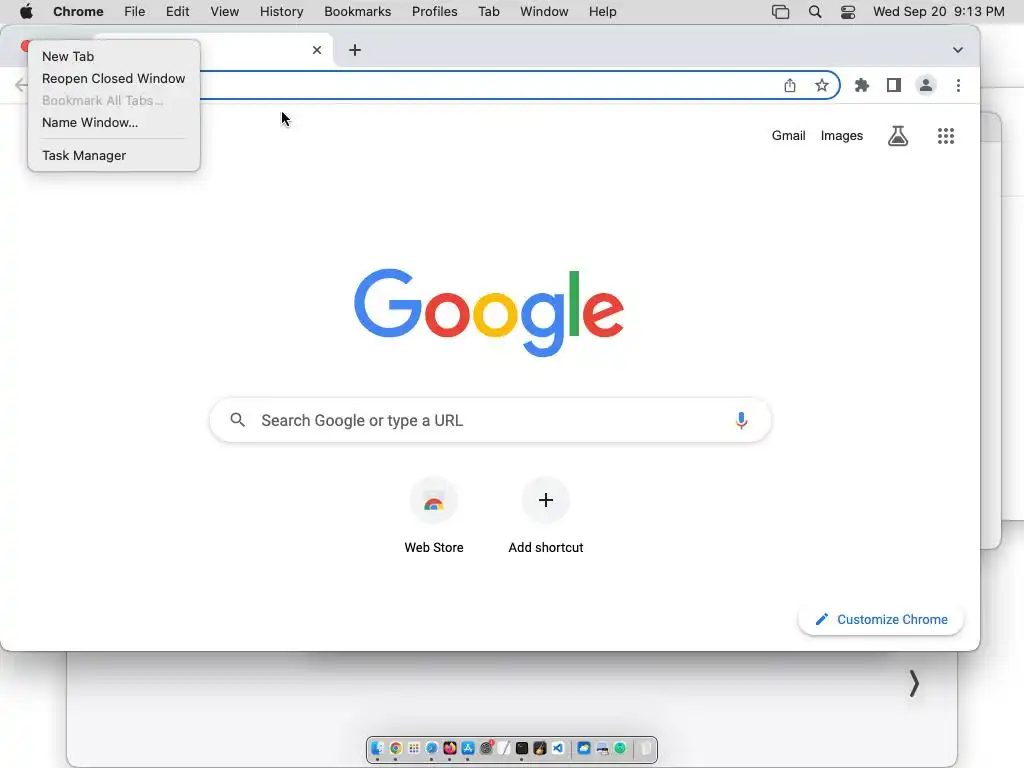The image size is (1024, 768).
Task: Open the Edit menu
Action: [177, 12]
